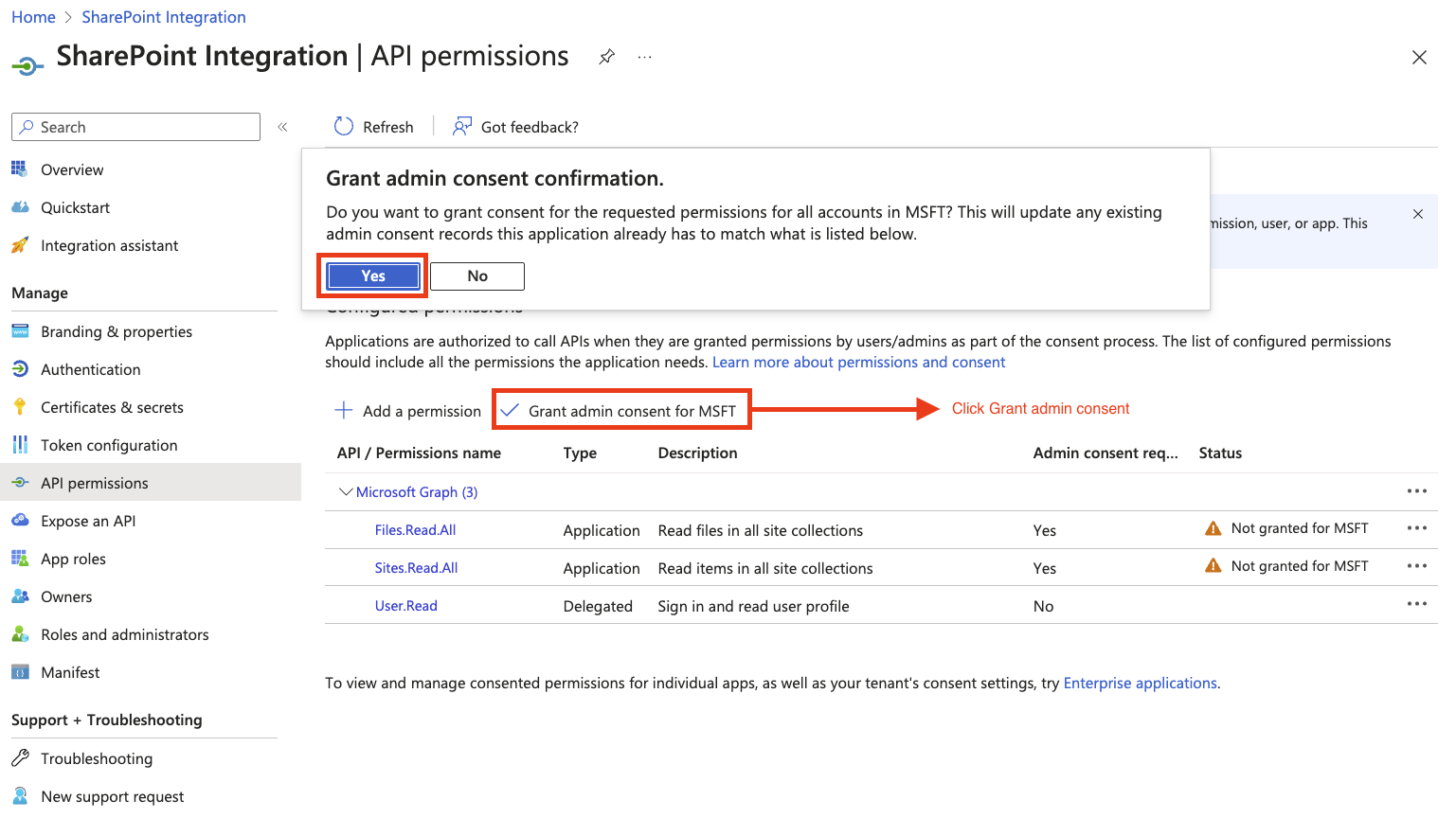Click 'Read files in all site collections' text
Viewport: 1456px width, 818px height.
(x=761, y=530)
